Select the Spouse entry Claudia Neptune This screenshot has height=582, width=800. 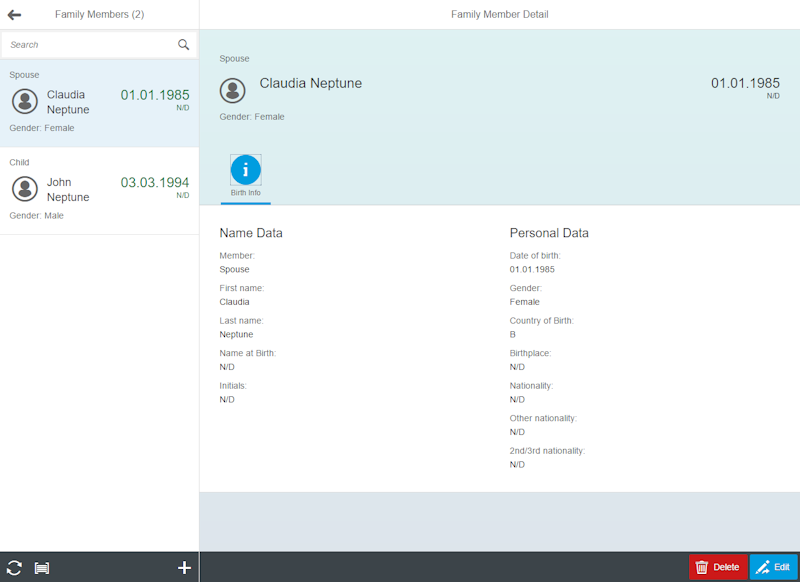click(99, 103)
